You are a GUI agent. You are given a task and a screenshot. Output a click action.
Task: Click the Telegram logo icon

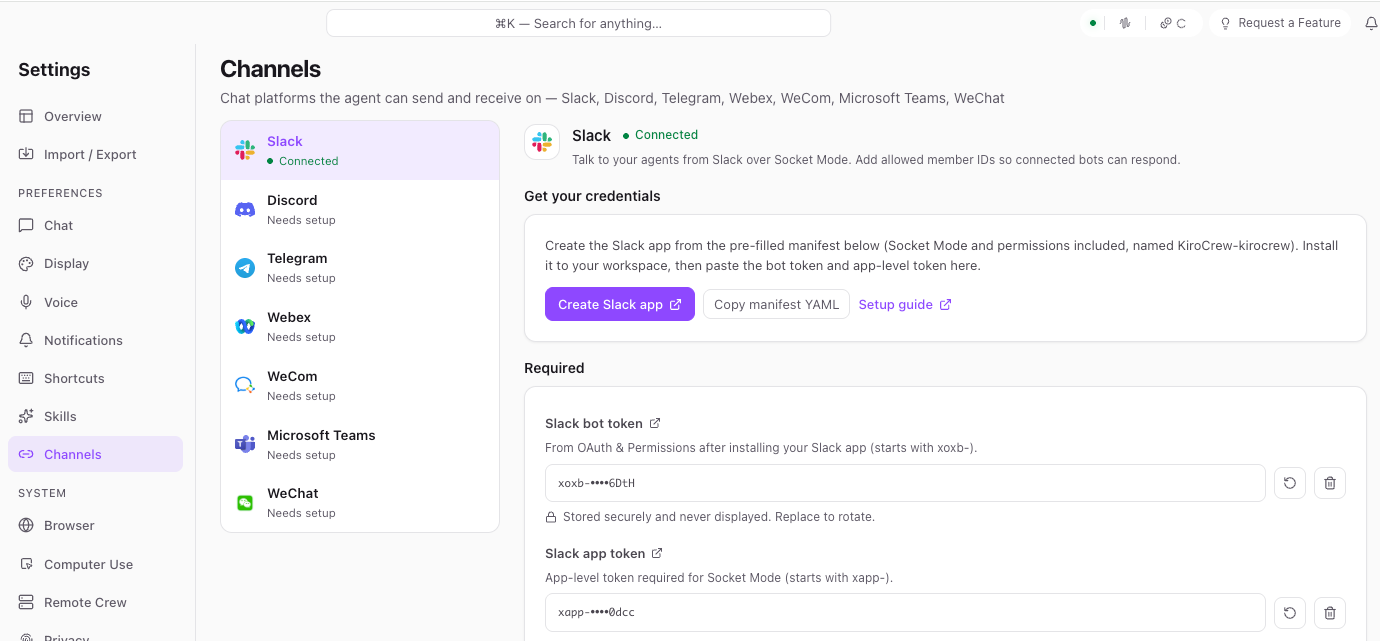pyautogui.click(x=245, y=268)
